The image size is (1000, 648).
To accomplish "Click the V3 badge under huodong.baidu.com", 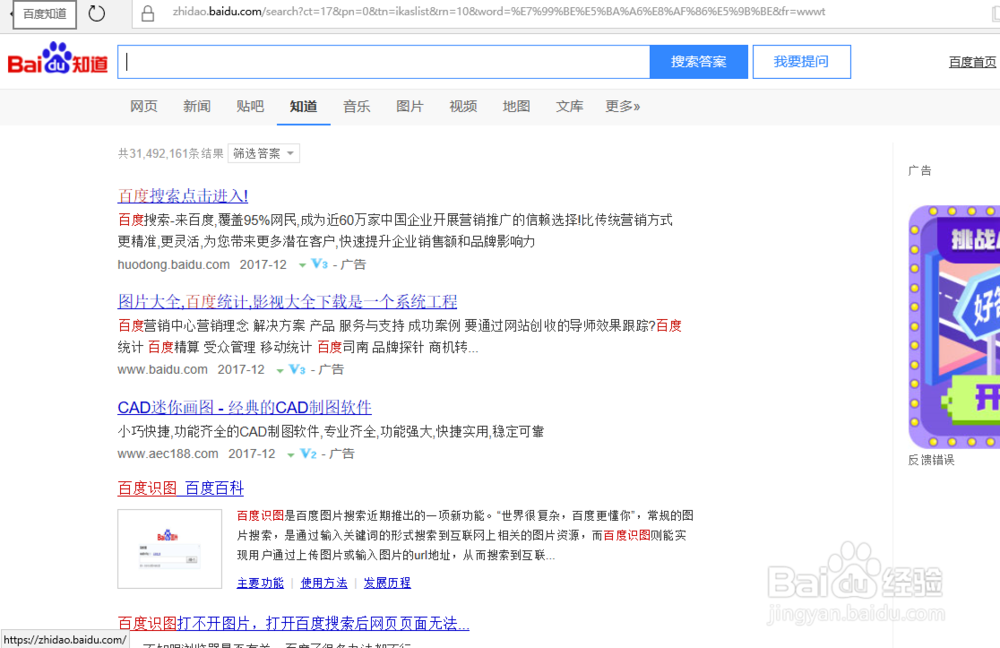I will 319,264.
